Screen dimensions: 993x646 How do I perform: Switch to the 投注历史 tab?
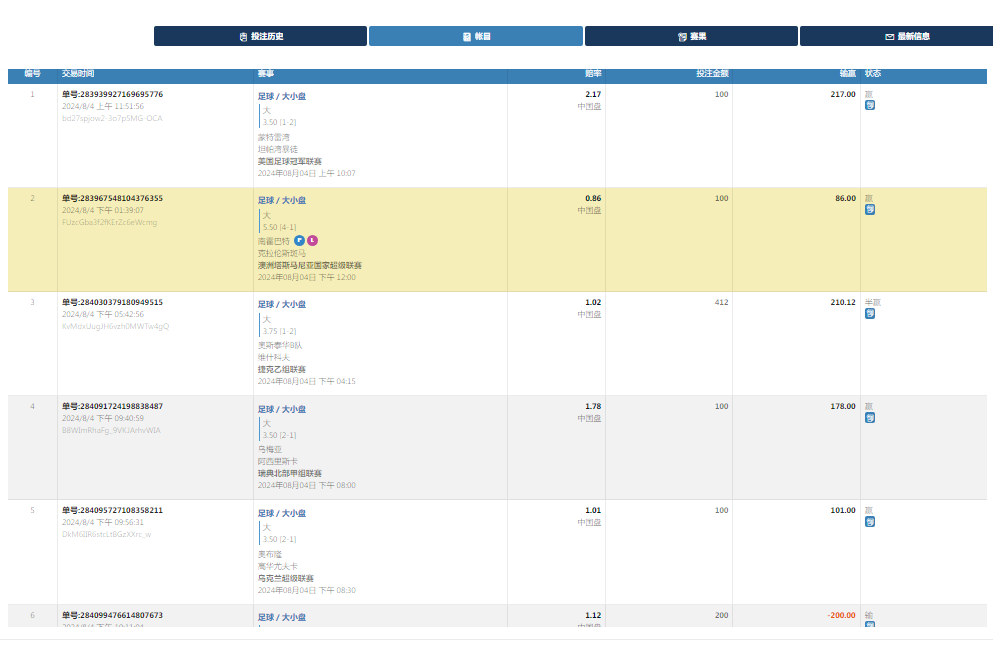click(x=260, y=36)
